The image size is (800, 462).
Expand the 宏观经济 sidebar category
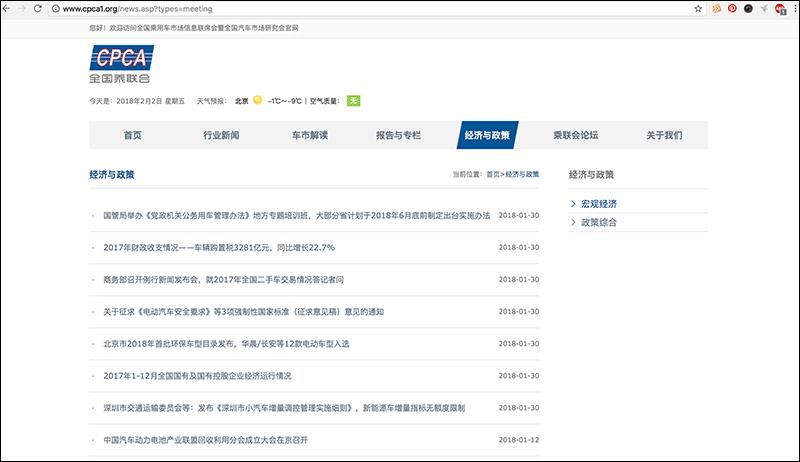(x=599, y=204)
